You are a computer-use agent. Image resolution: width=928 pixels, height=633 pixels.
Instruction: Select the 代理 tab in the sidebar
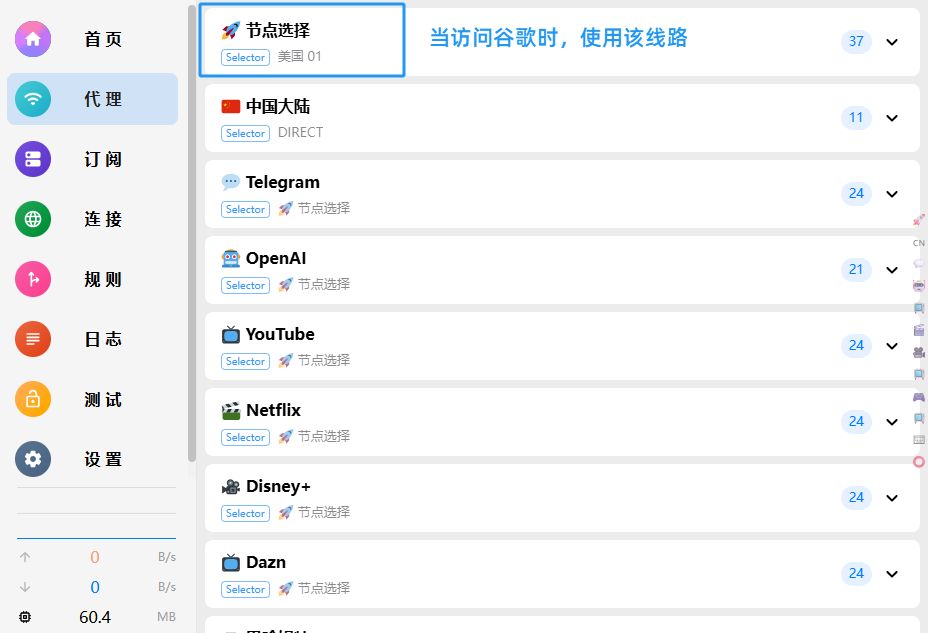(x=92, y=99)
